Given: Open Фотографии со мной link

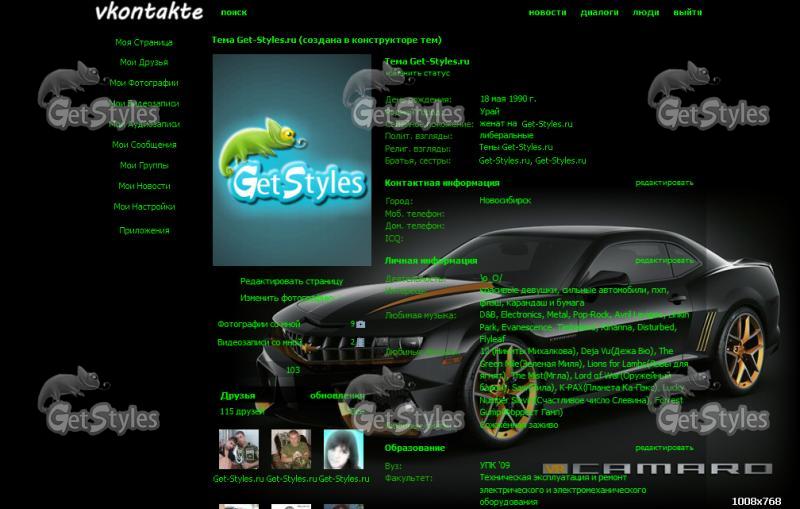Looking at the screenshot, I should click(259, 324).
